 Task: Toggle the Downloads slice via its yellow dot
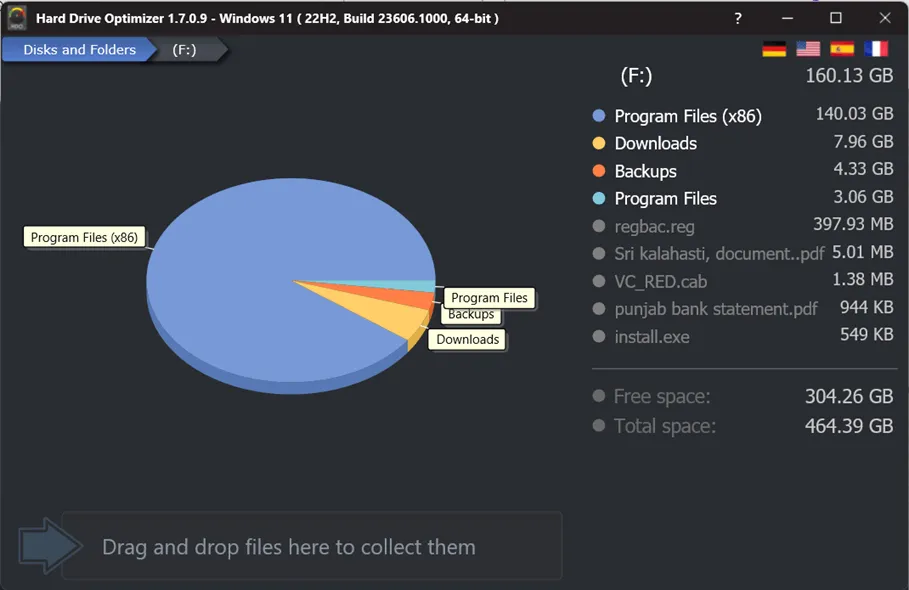point(598,143)
